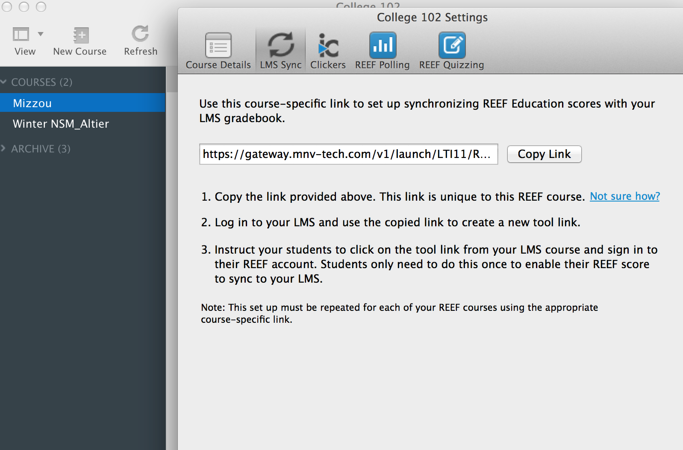This screenshot has height=450, width=683.
Task: Select the LMS Sync tab
Action: (x=281, y=51)
